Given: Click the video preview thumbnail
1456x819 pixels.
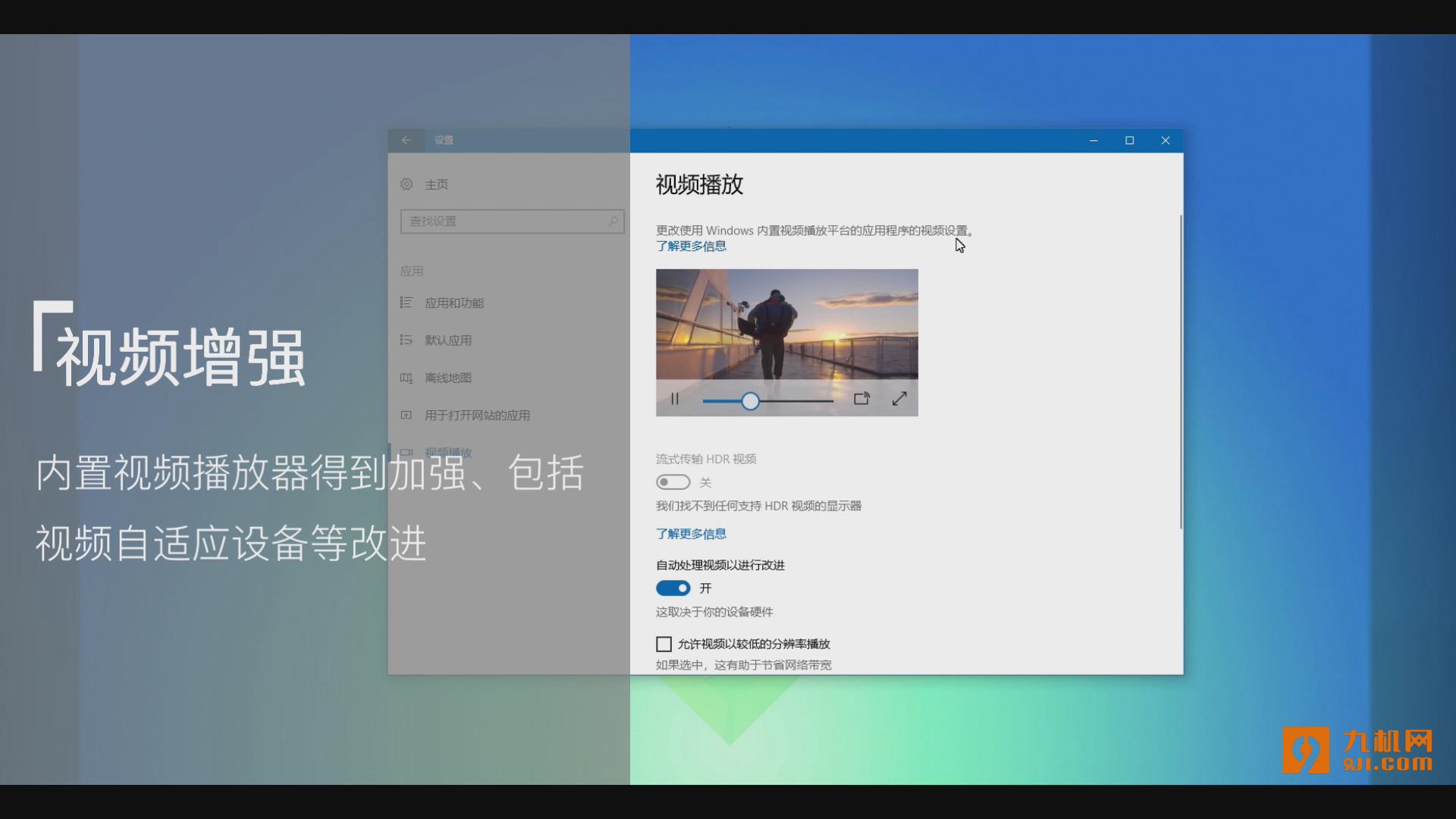Looking at the screenshot, I should pyautogui.click(x=786, y=324).
